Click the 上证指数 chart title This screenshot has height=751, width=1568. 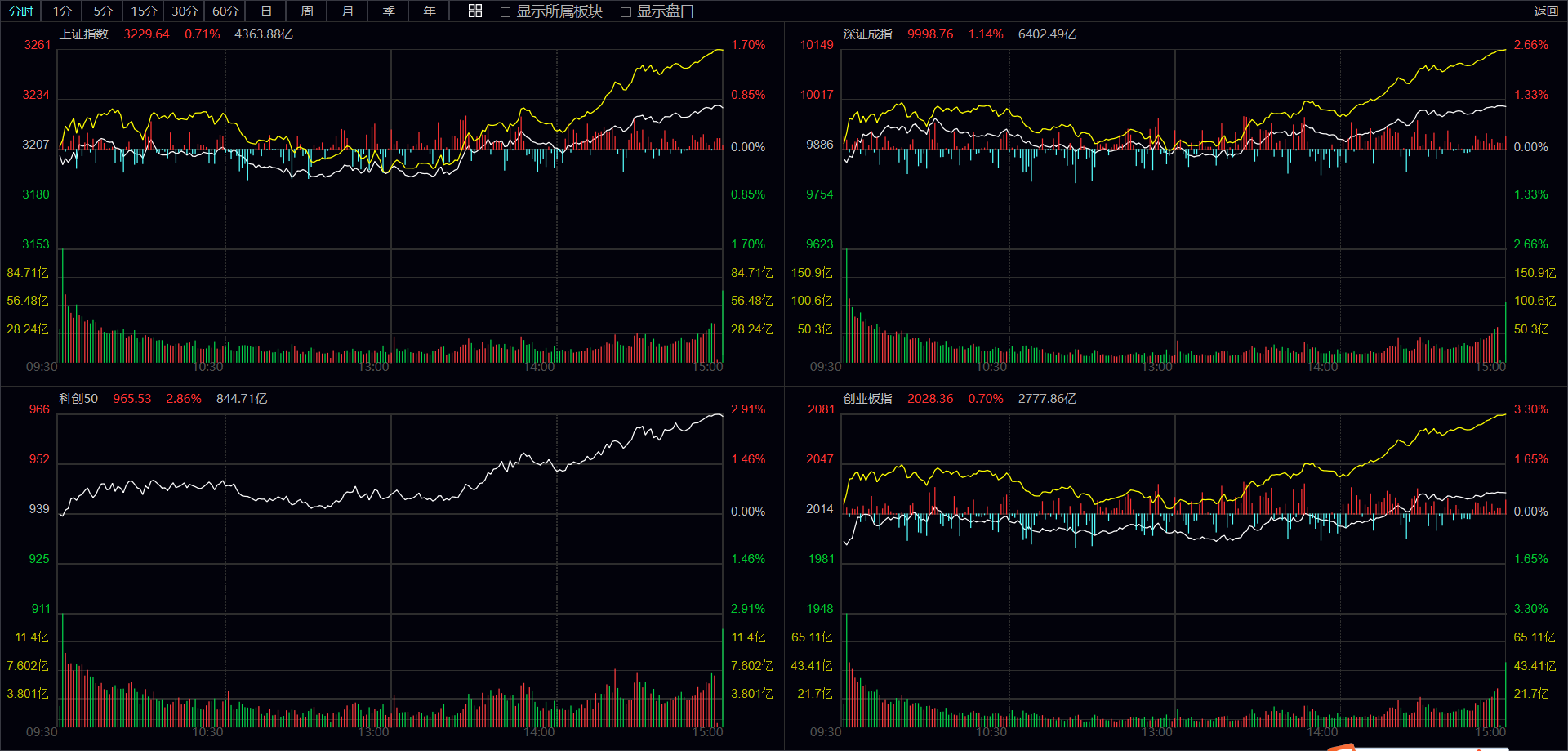[x=84, y=34]
